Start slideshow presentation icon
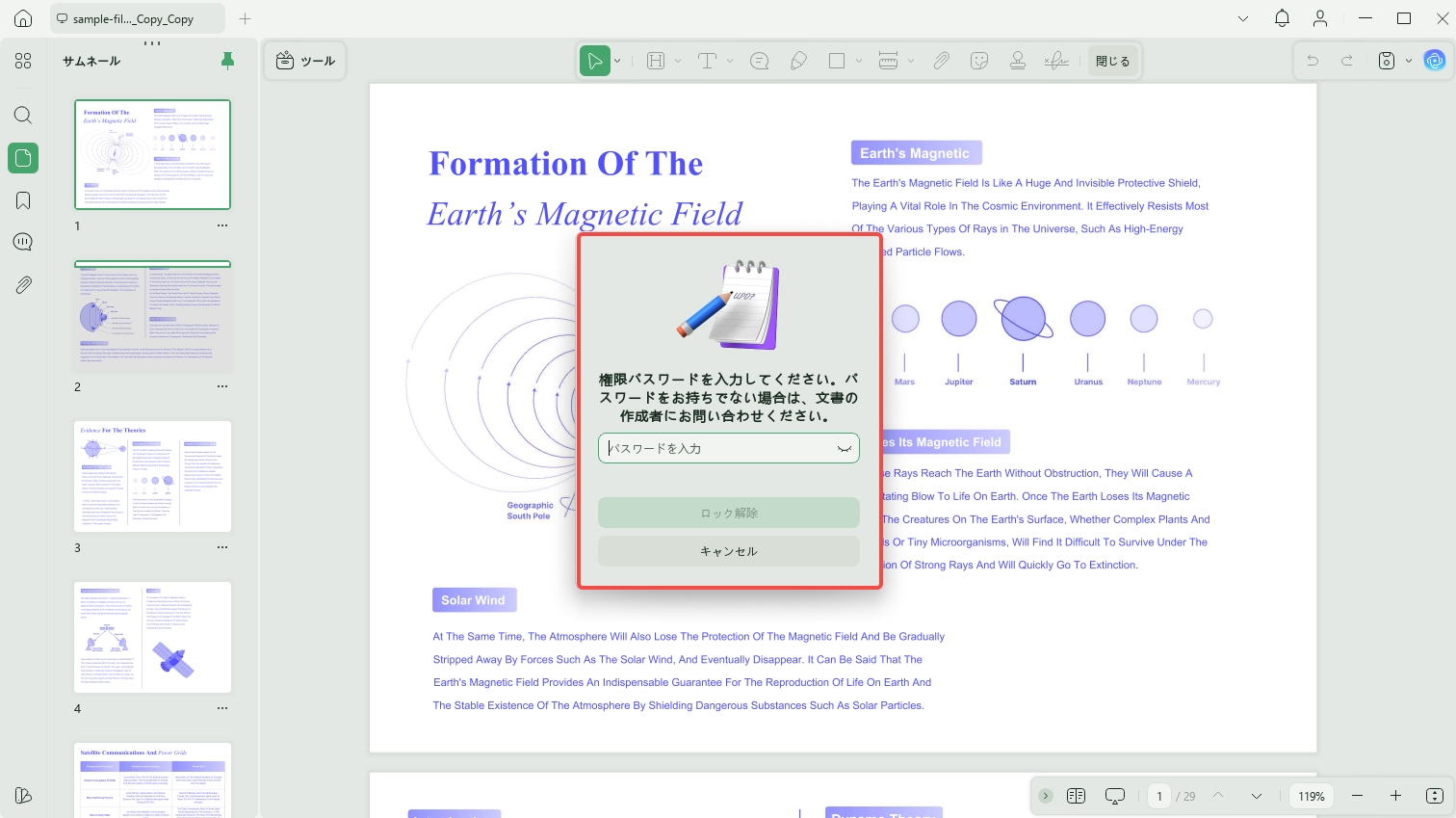This screenshot has height=818, width=1456. (1115, 796)
